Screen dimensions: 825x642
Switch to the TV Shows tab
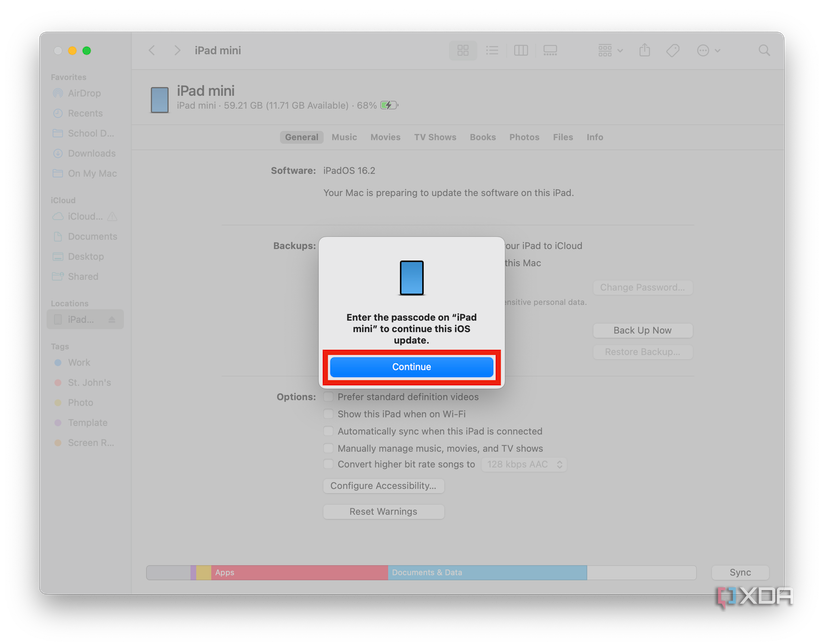[x=435, y=137]
